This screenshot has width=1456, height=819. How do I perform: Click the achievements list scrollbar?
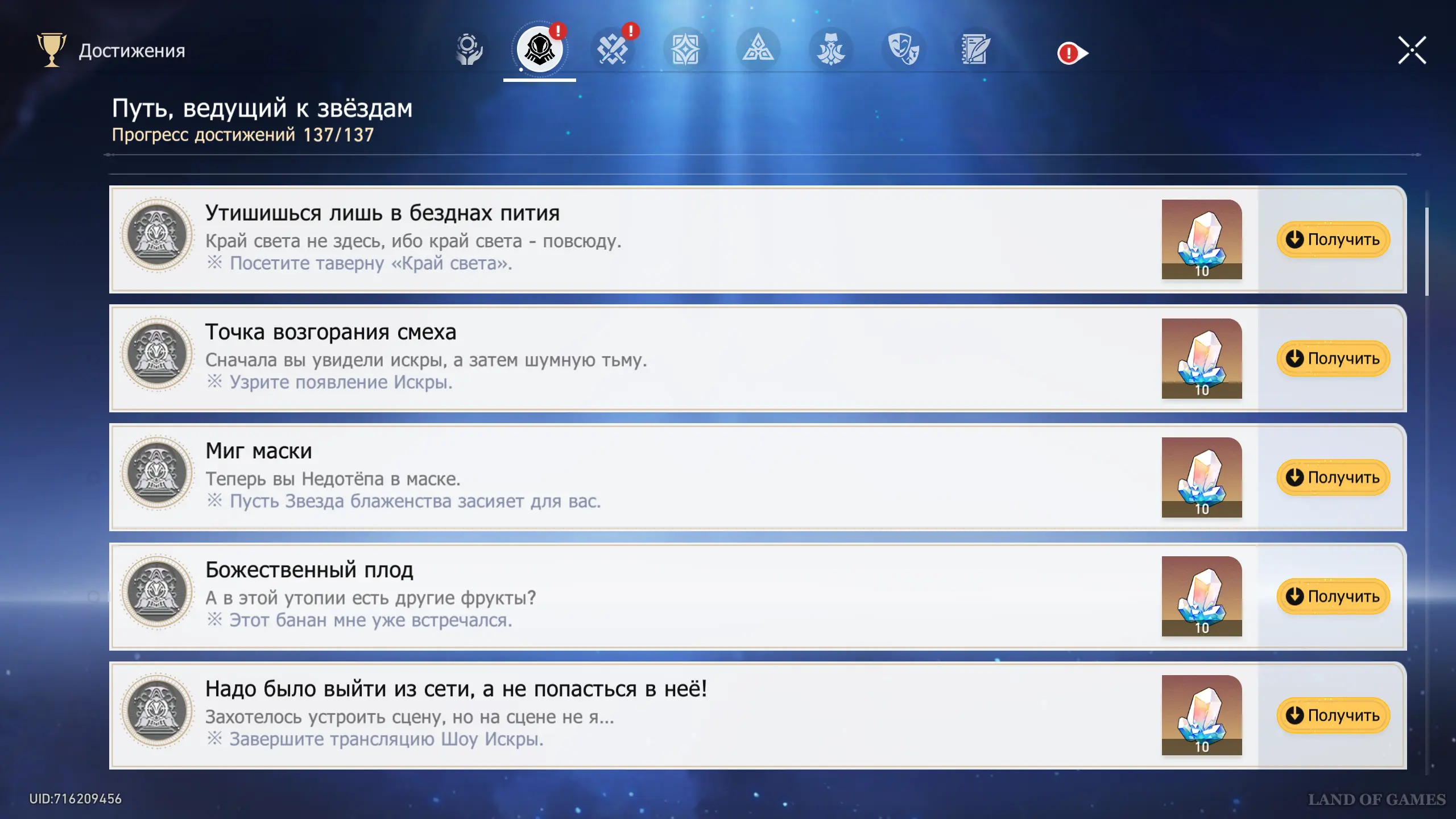click(1426, 251)
